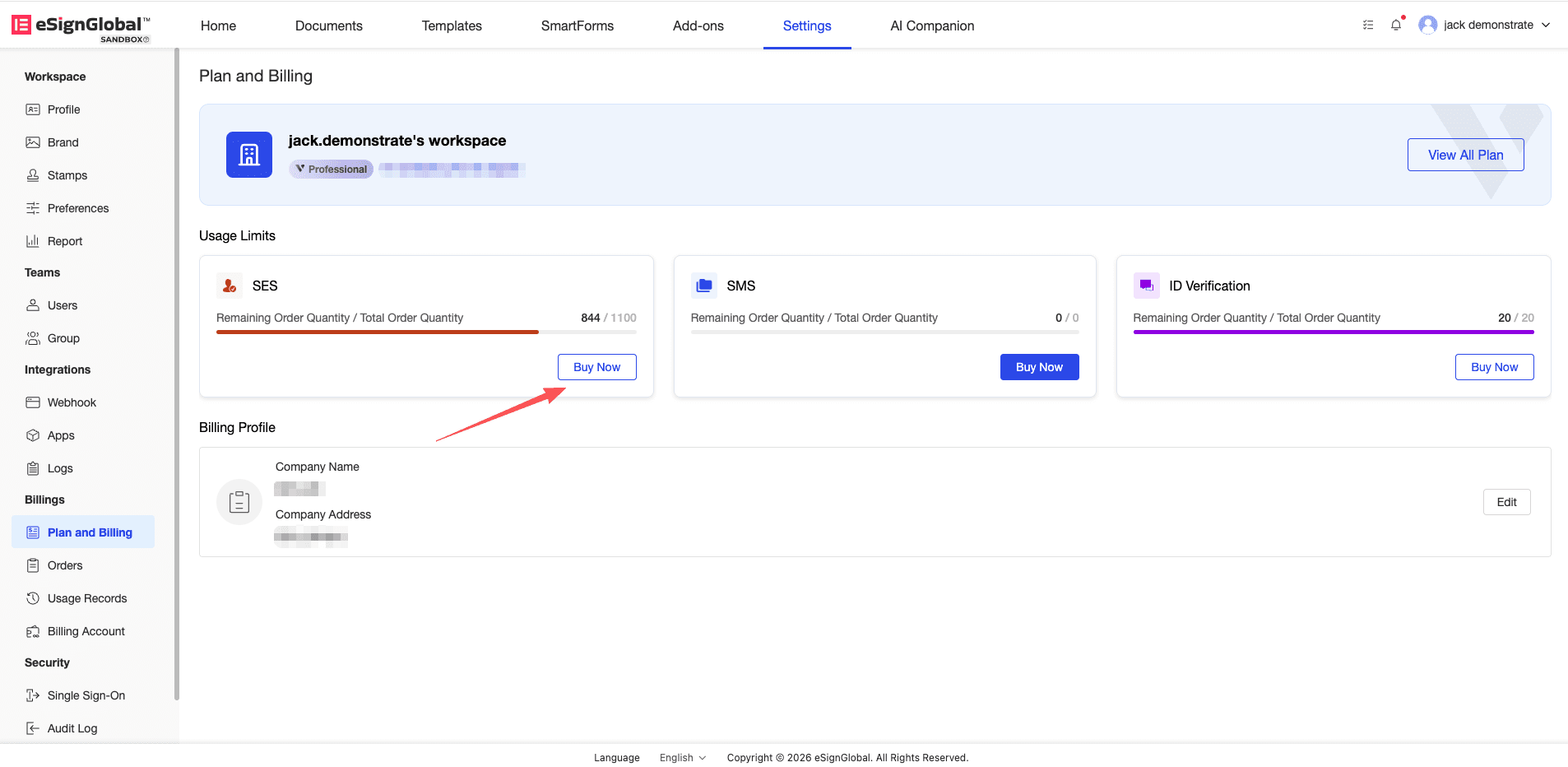This screenshot has height=767, width=1568.
Task: Click the SES quantity progress bar
Action: click(x=426, y=332)
